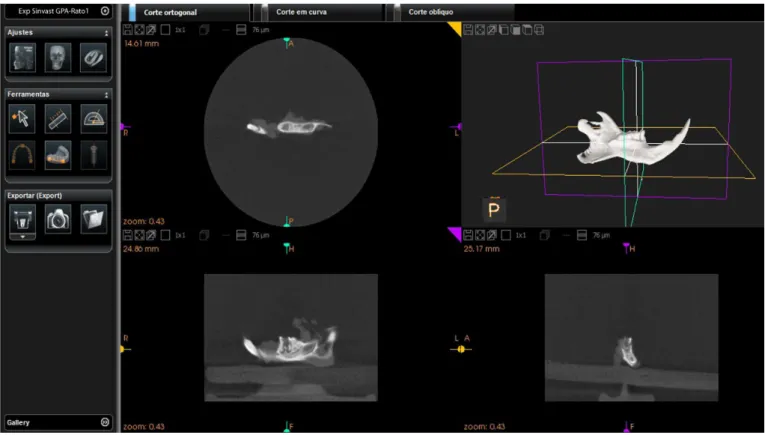
Task: Open the dental arch curve tool
Action: tap(22, 156)
